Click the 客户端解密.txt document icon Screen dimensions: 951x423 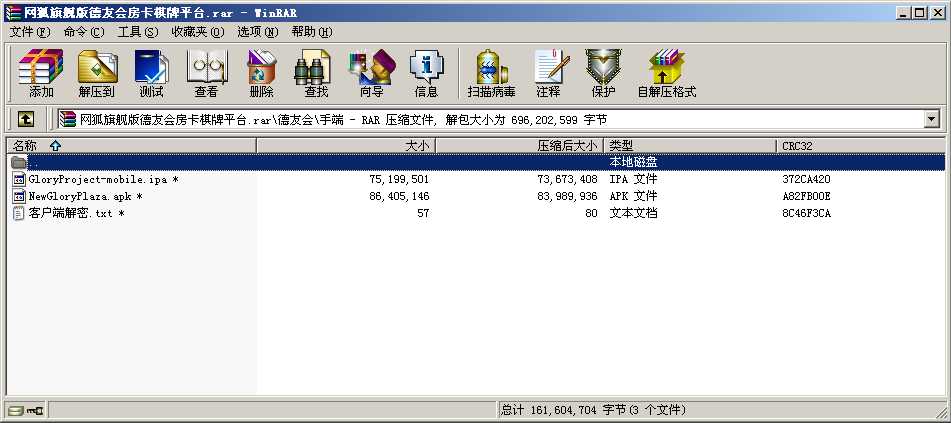pos(19,214)
